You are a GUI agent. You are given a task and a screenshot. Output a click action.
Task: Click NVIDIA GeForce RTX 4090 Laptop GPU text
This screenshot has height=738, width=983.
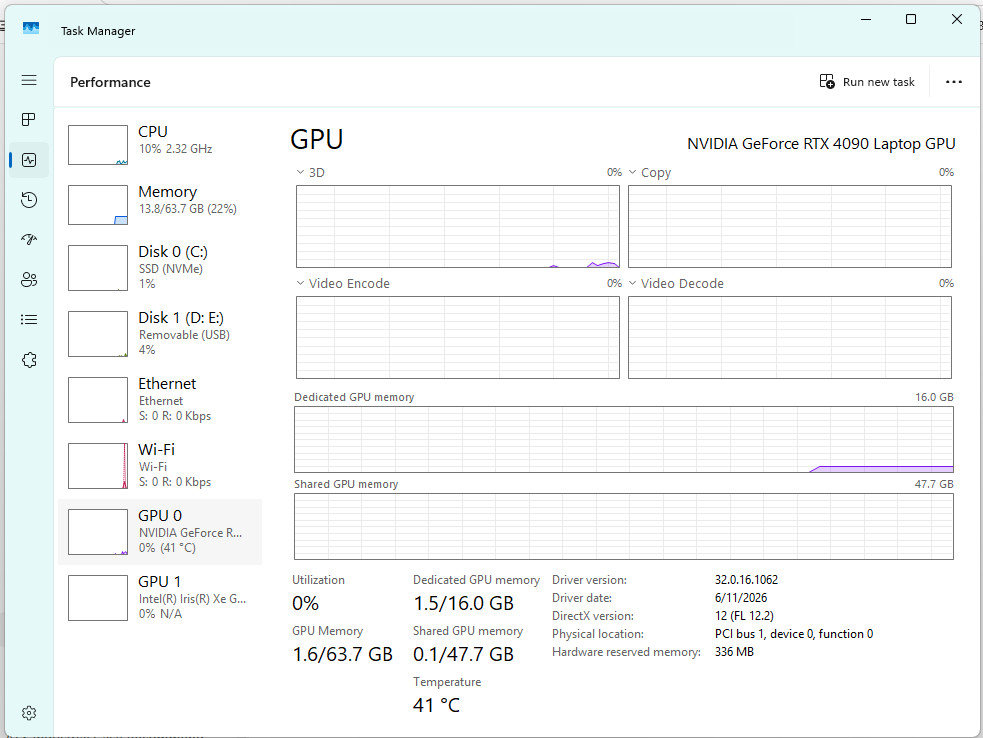click(x=821, y=144)
